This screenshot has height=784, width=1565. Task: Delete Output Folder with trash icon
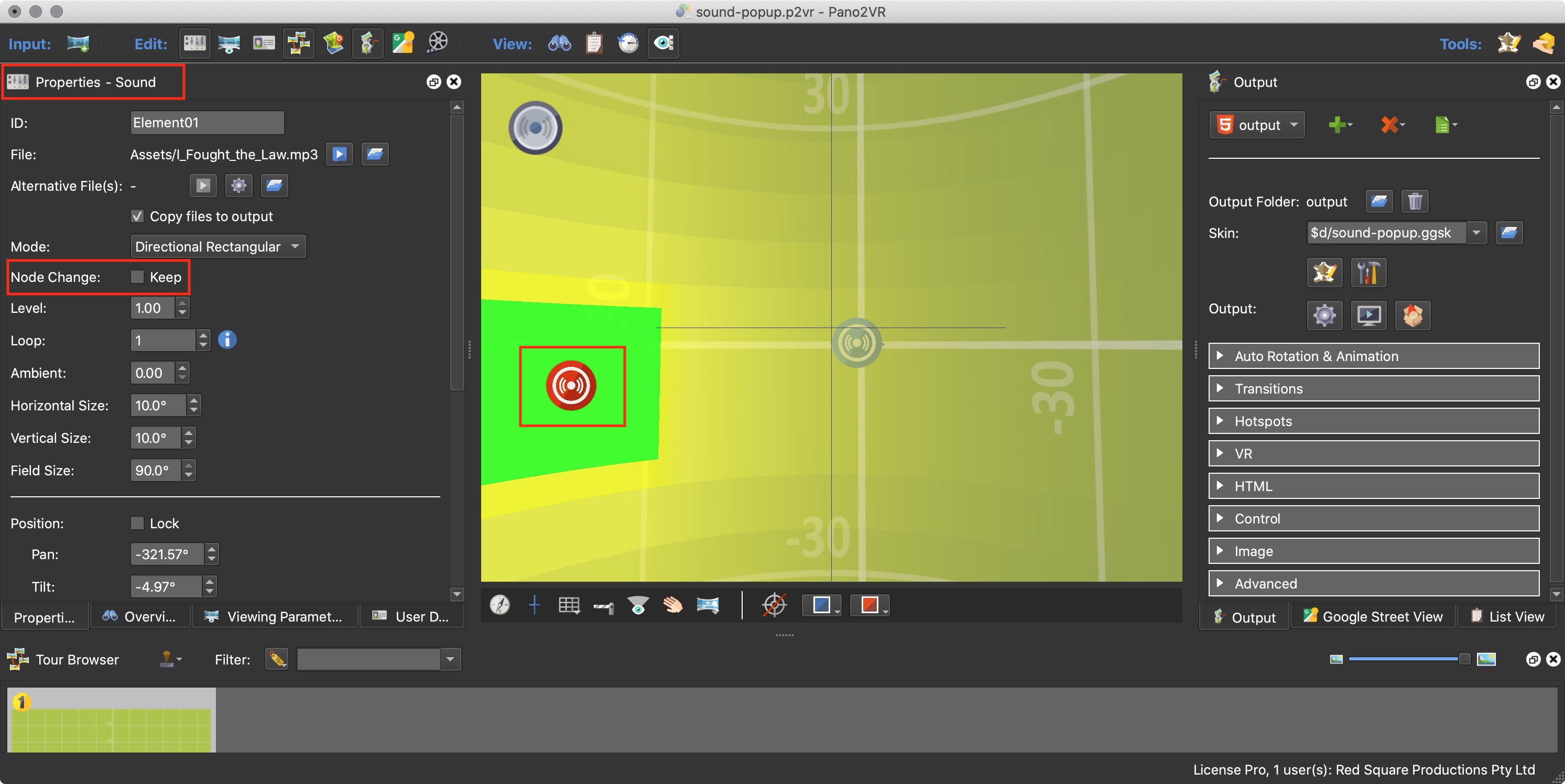pos(1415,201)
